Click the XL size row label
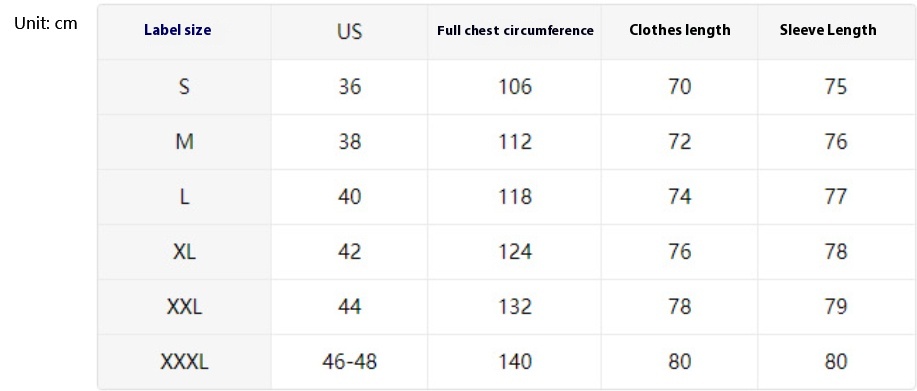The width and height of the screenshot is (917, 391). [184, 252]
